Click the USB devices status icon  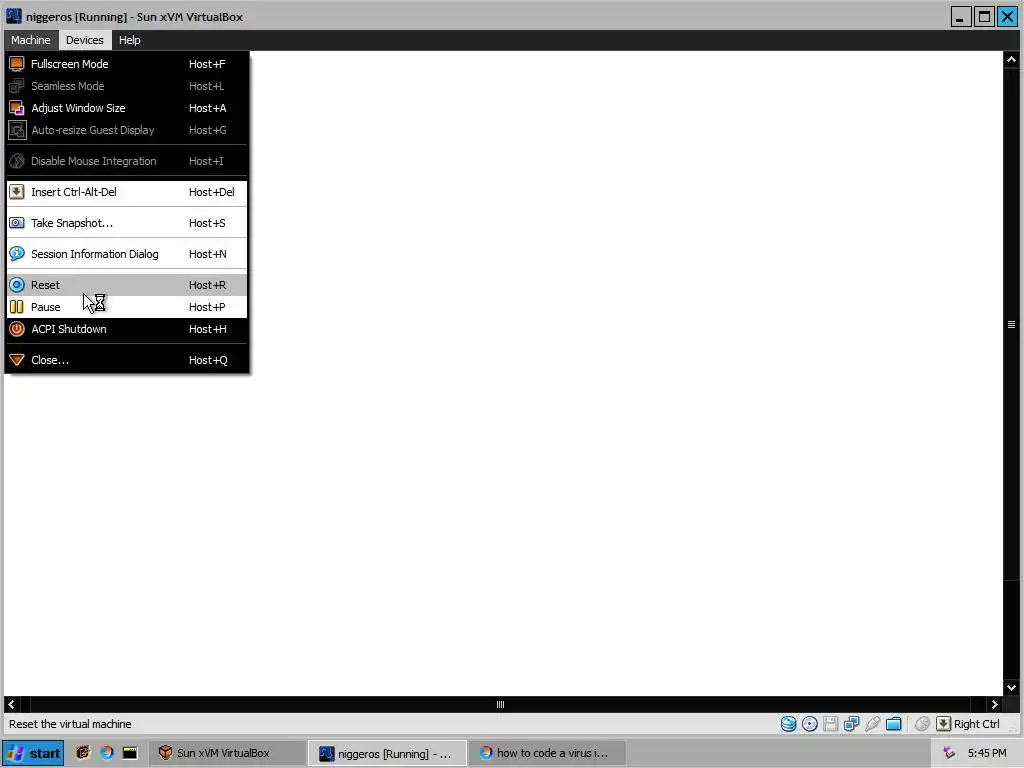[872, 724]
